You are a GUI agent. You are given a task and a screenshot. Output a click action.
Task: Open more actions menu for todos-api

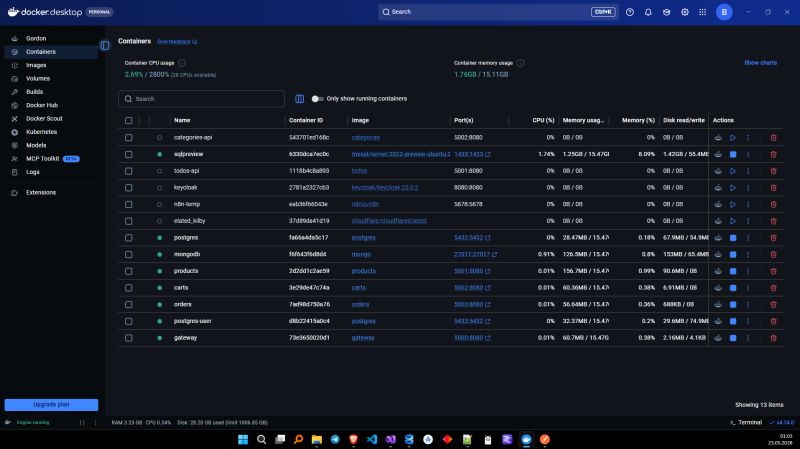748,171
